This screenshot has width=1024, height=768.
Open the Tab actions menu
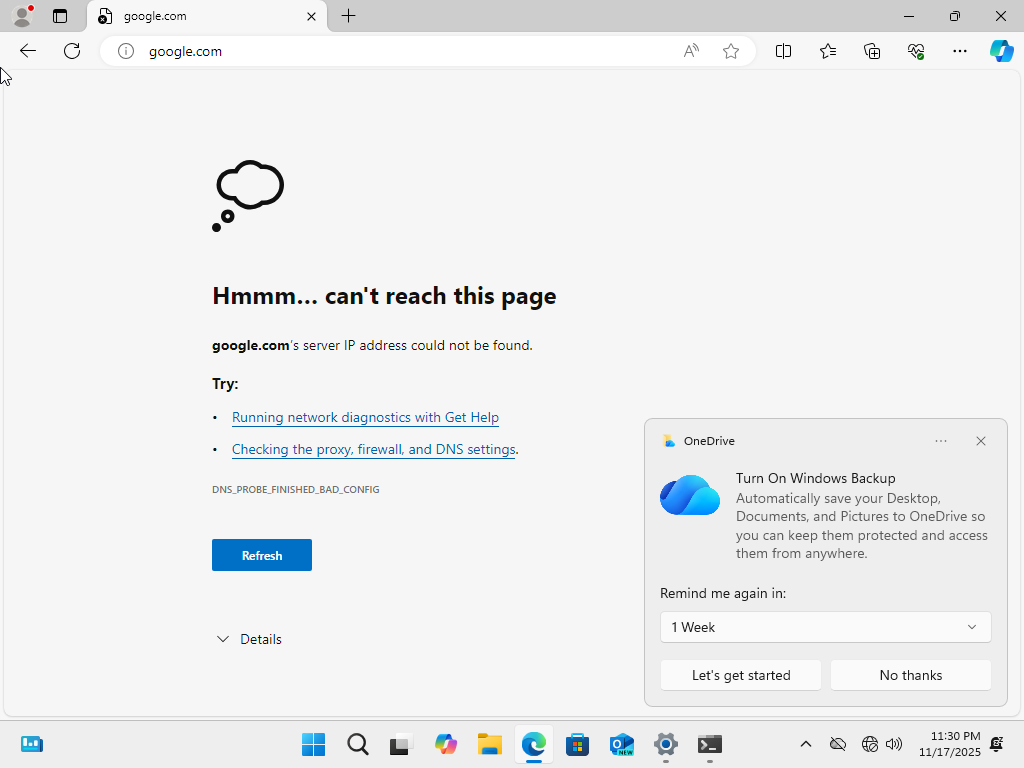60,16
